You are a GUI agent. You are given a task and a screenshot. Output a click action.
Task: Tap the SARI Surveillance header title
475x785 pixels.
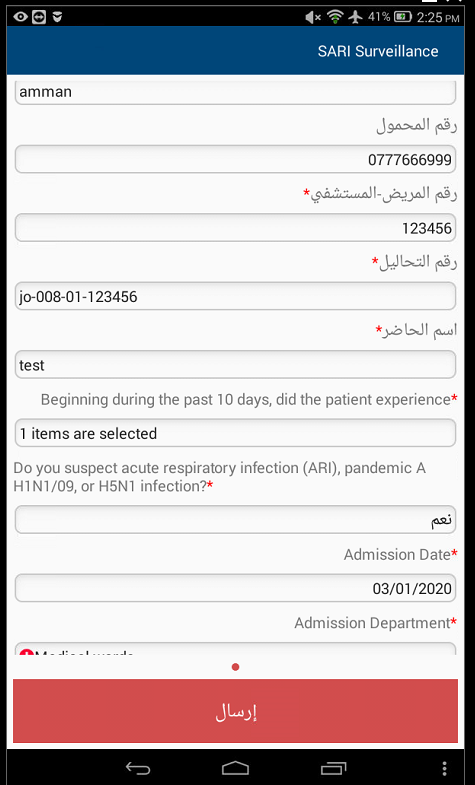tap(378, 51)
